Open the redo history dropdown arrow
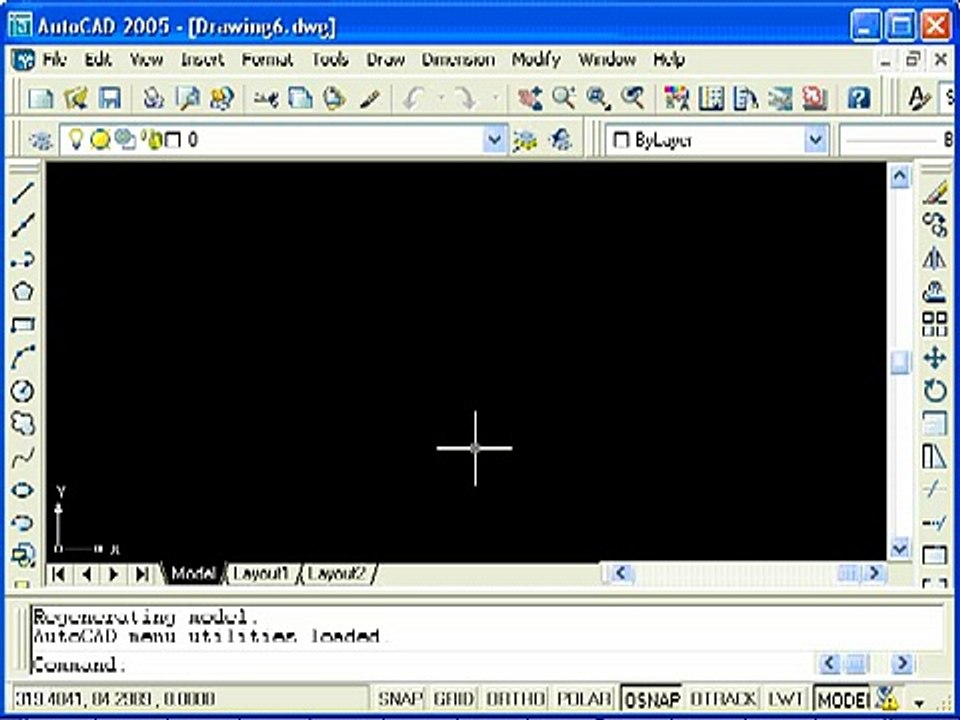This screenshot has width=960, height=720. click(495, 98)
